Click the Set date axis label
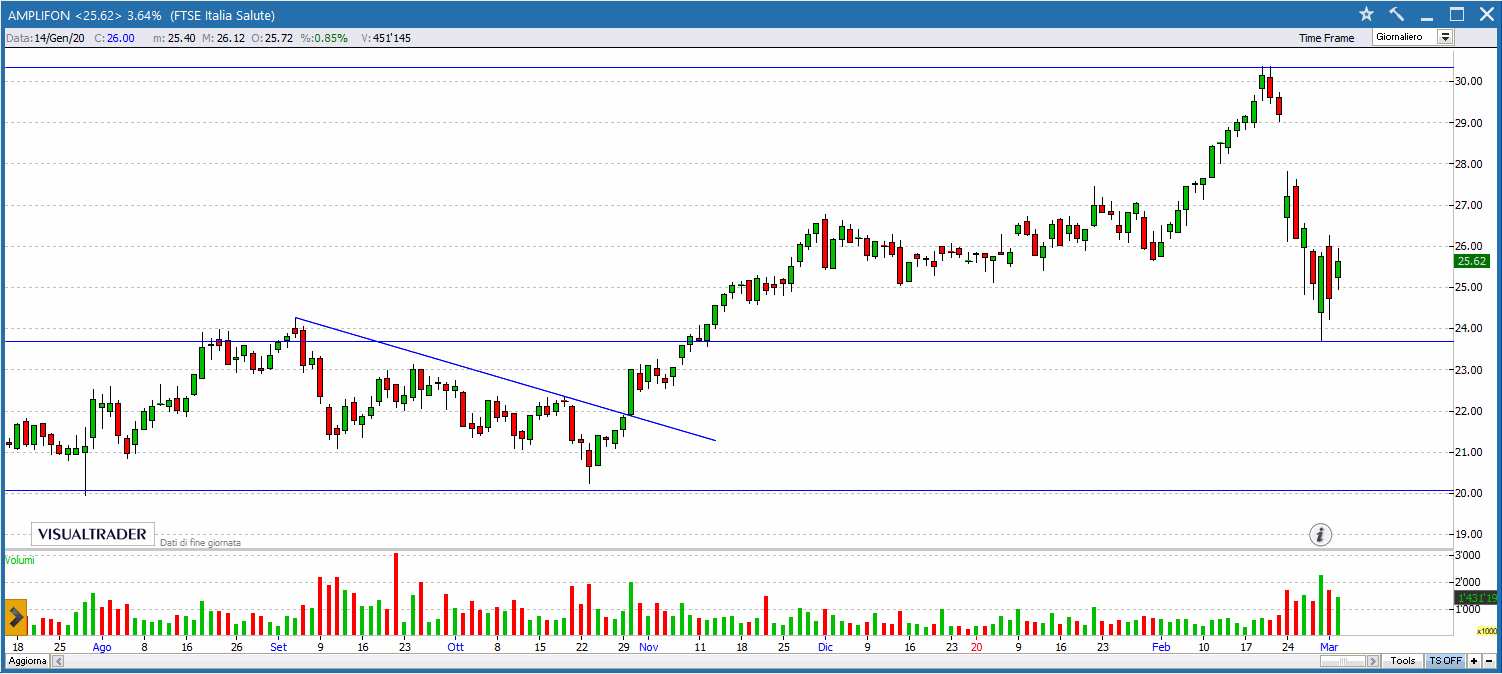Viewport: 1502px width, 674px height. (278, 647)
